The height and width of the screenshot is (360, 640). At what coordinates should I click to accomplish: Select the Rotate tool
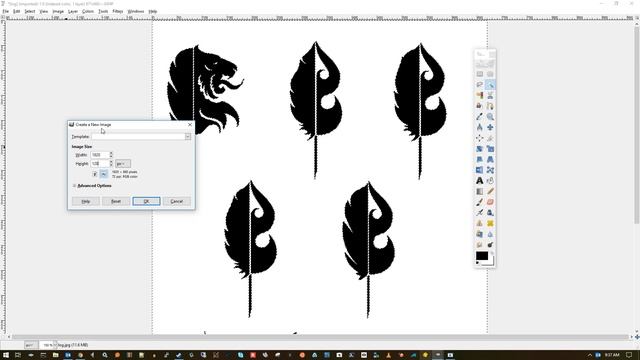pos(480,149)
